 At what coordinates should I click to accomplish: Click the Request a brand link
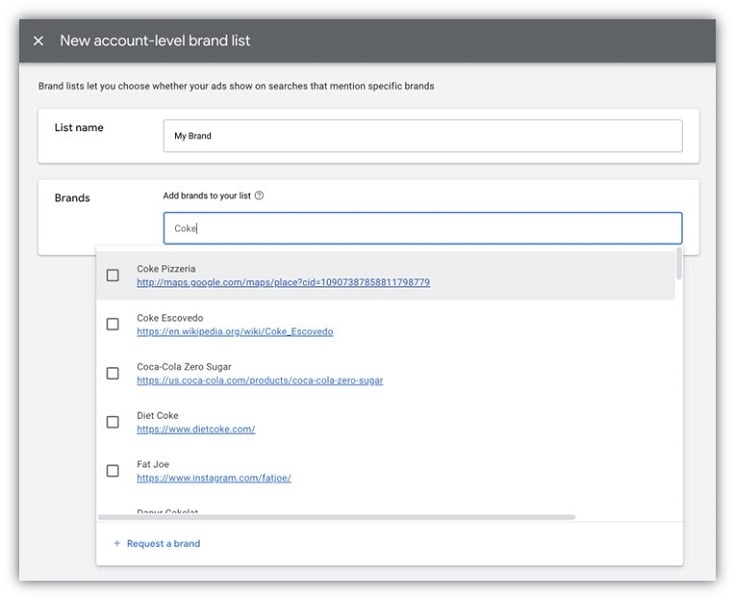(x=163, y=543)
